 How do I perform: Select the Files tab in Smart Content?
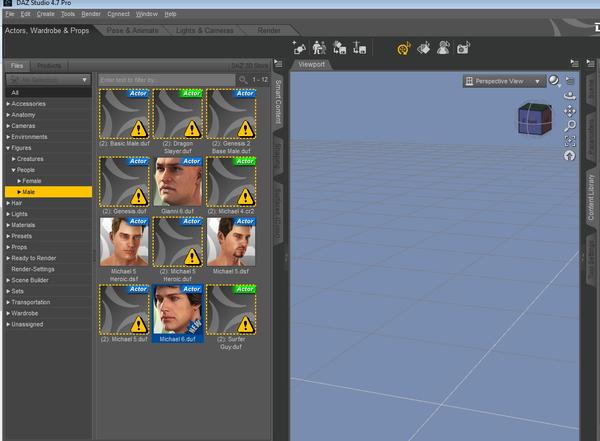[x=17, y=66]
